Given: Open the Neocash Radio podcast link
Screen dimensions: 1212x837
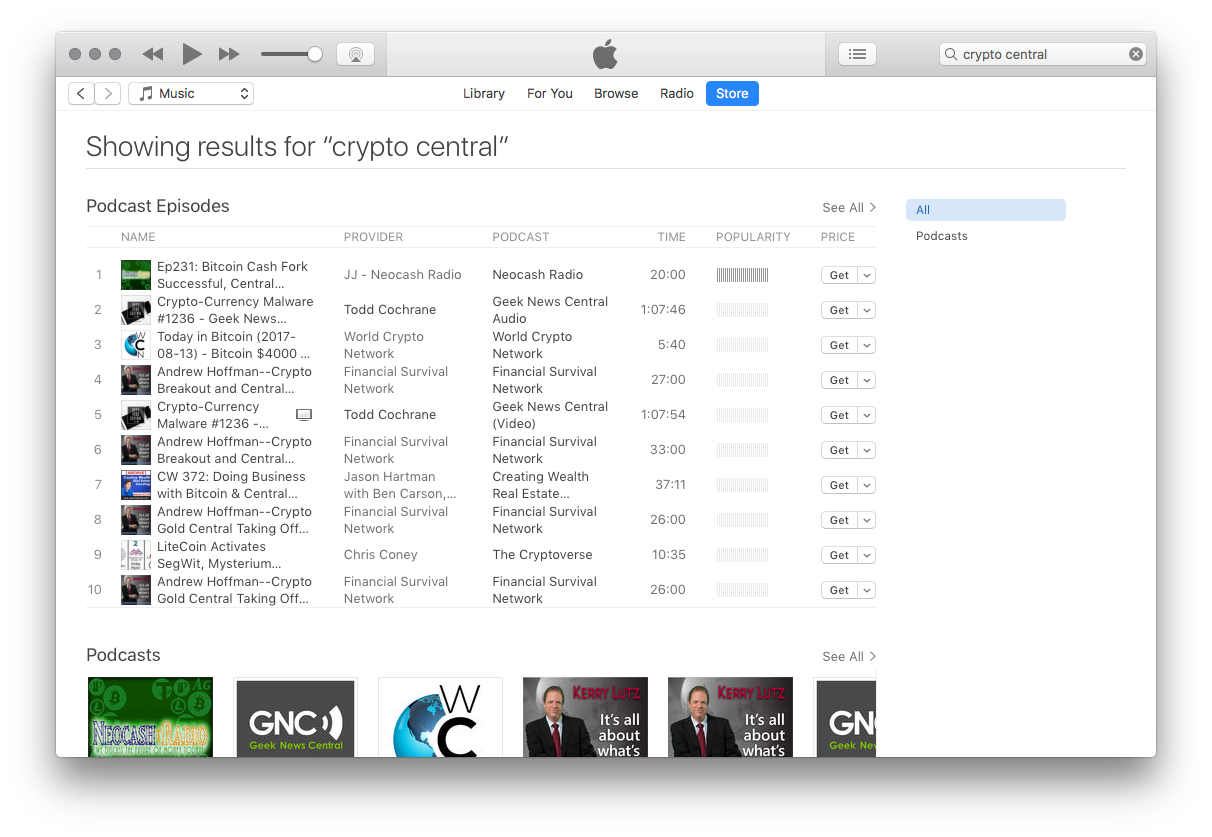Looking at the screenshot, I should 537,275.
